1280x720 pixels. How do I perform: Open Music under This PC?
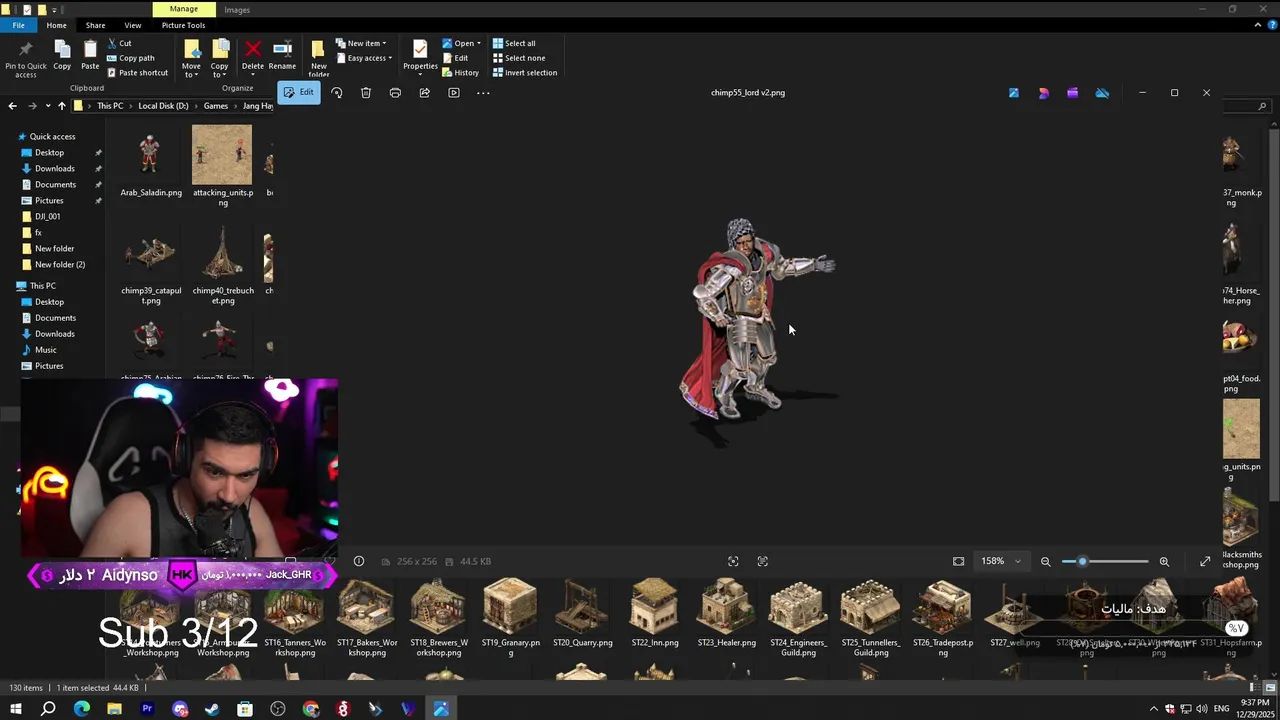pos(46,350)
